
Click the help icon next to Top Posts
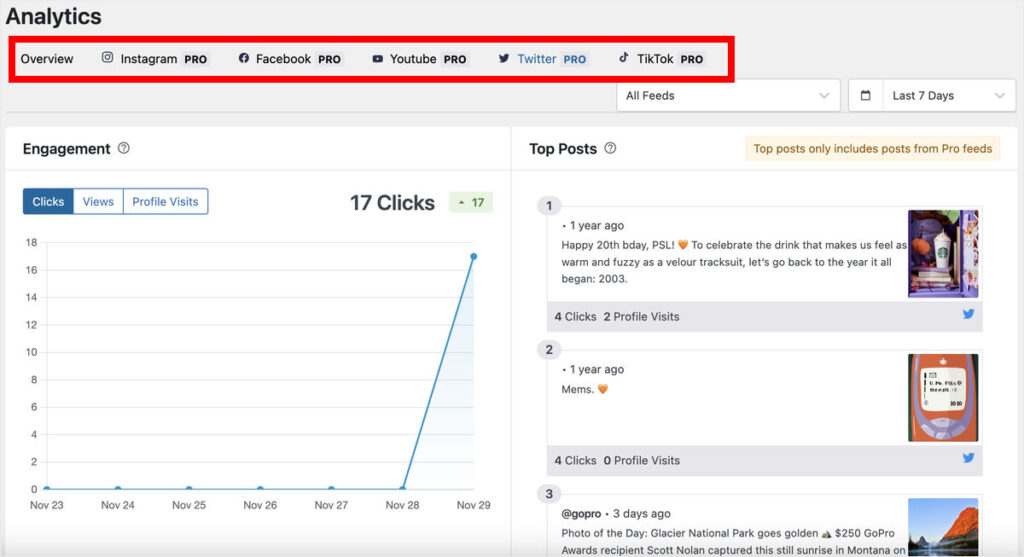pyautogui.click(x=610, y=148)
